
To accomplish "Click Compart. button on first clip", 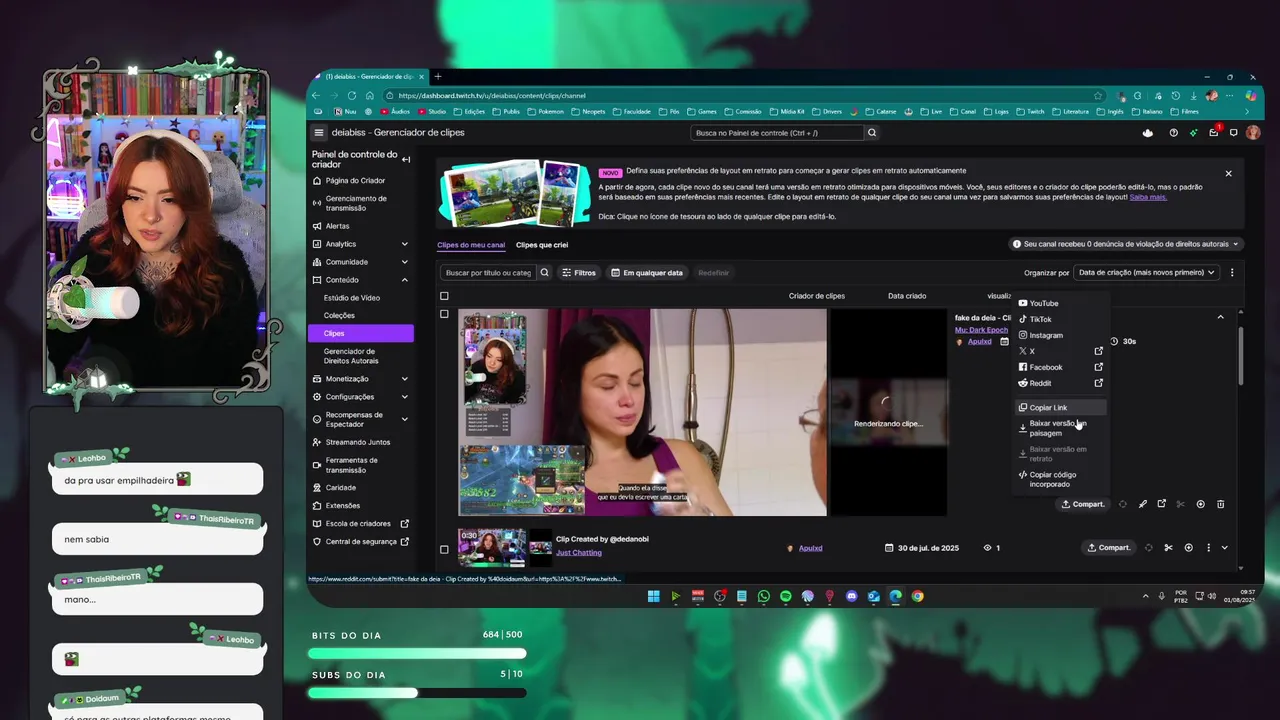I will 1083,504.
